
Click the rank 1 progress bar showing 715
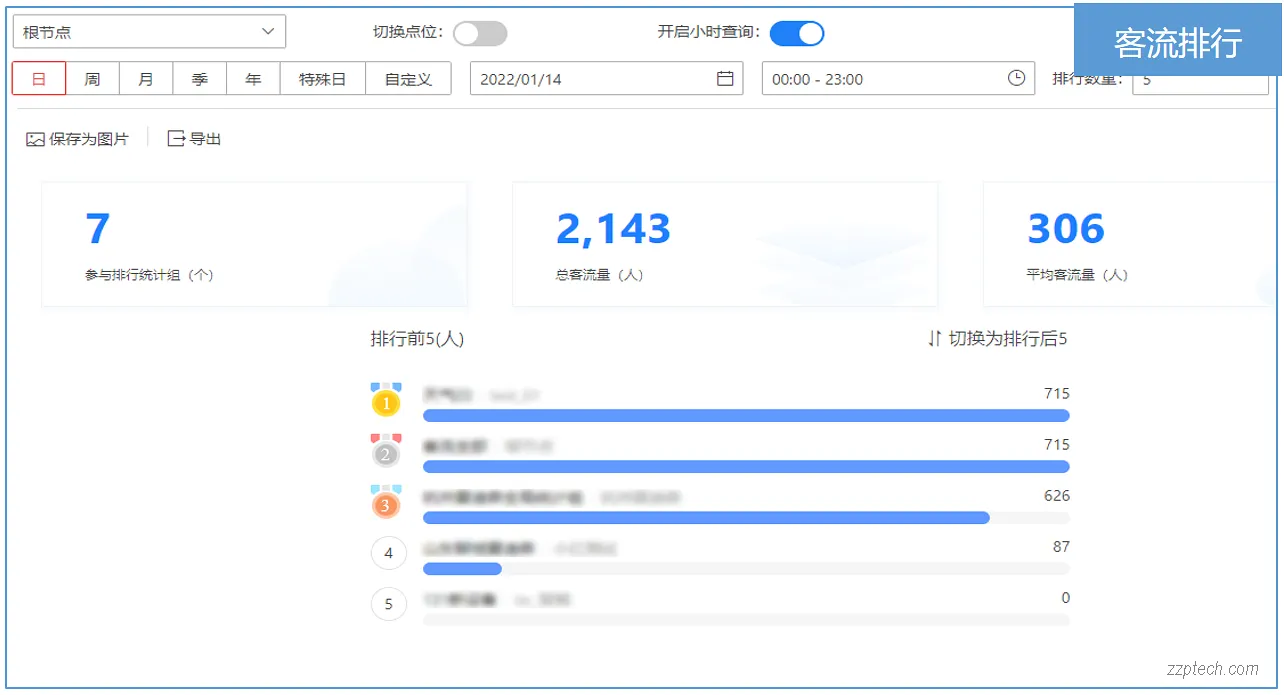pyautogui.click(x=746, y=415)
